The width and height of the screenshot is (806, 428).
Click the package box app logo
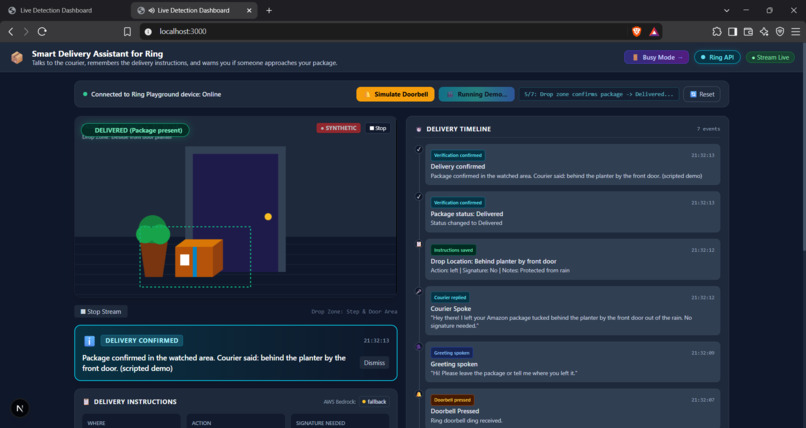tap(17, 58)
